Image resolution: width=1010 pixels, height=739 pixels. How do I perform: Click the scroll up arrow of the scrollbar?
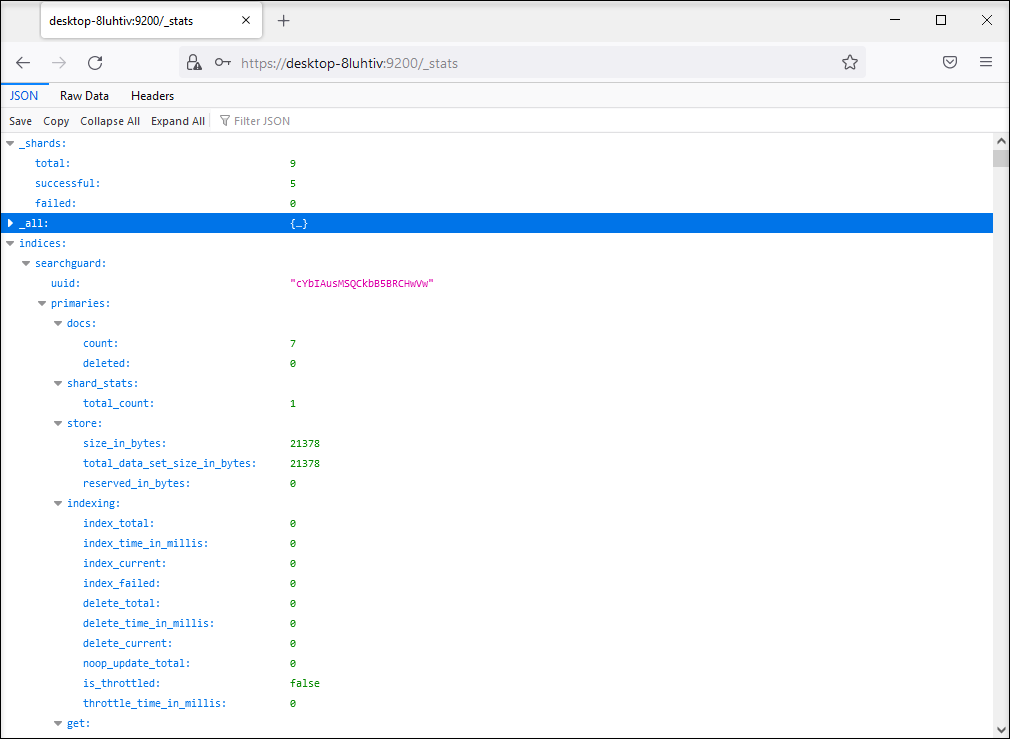point(1000,141)
